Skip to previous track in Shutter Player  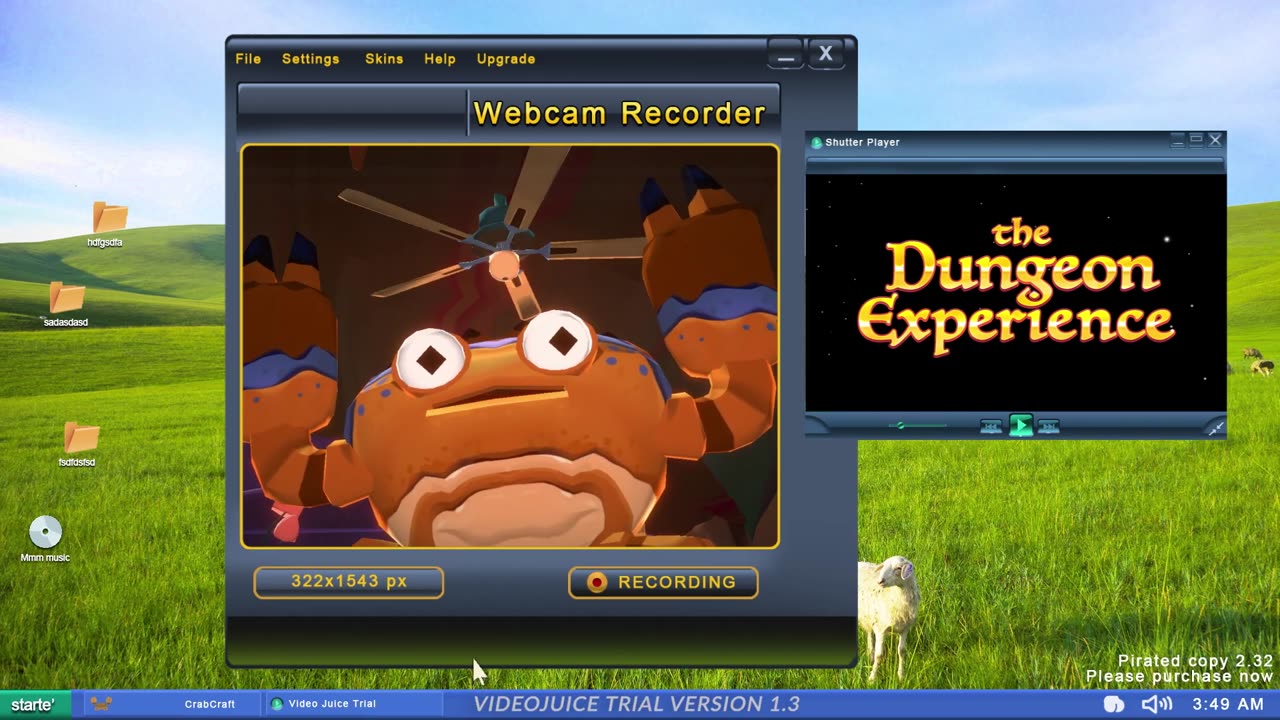pos(991,427)
